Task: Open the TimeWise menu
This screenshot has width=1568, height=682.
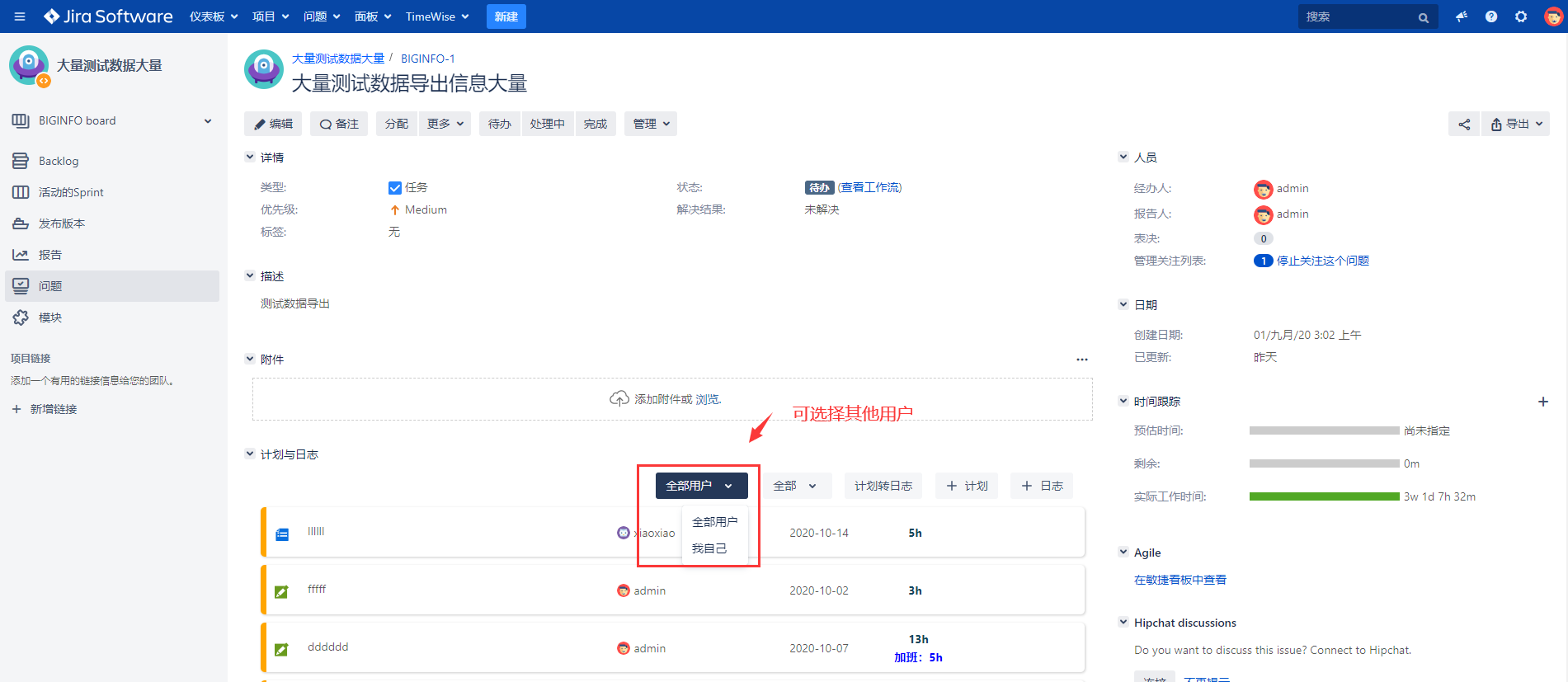Action: [436, 16]
